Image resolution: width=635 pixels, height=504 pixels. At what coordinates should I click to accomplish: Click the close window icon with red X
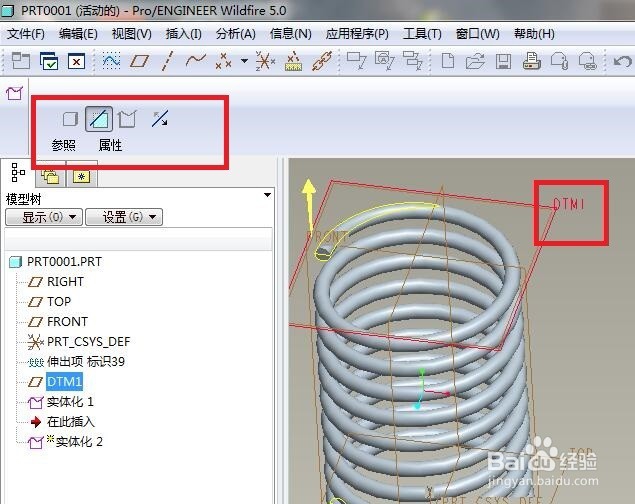point(77,62)
